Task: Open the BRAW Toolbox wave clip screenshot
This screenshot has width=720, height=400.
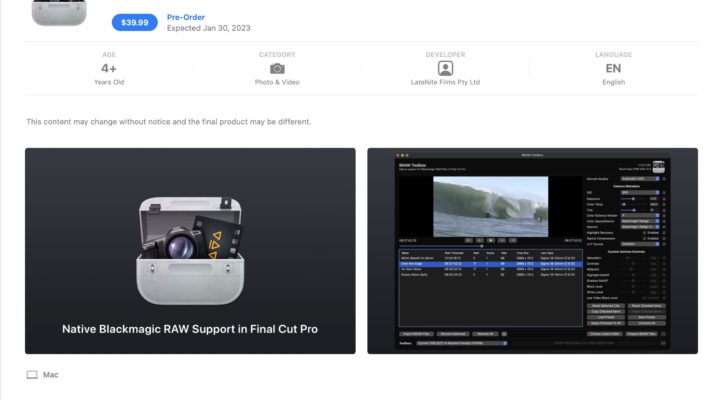Action: 532,251
